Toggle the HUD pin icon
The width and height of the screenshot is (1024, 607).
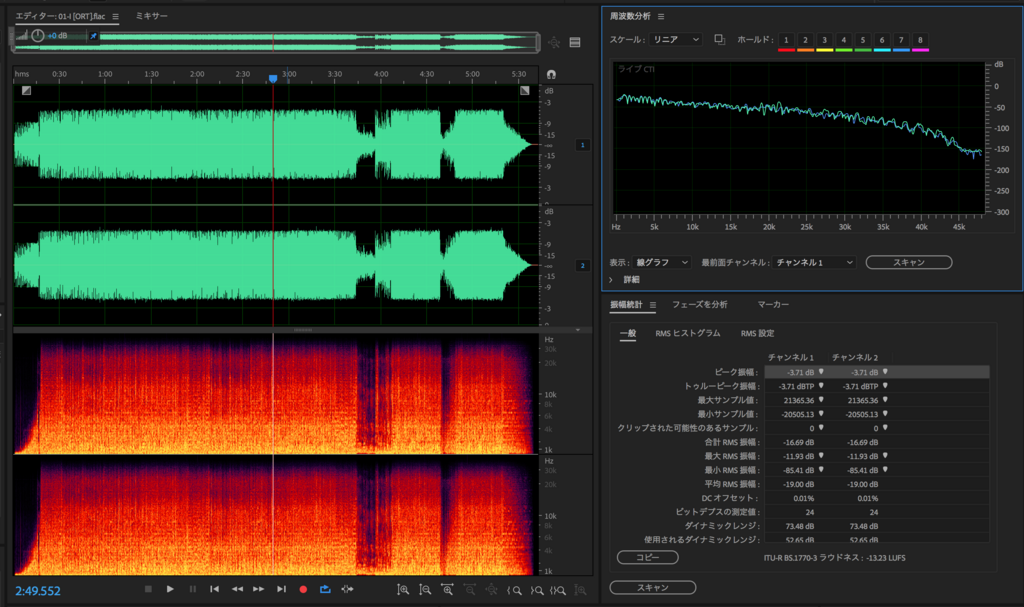point(93,36)
